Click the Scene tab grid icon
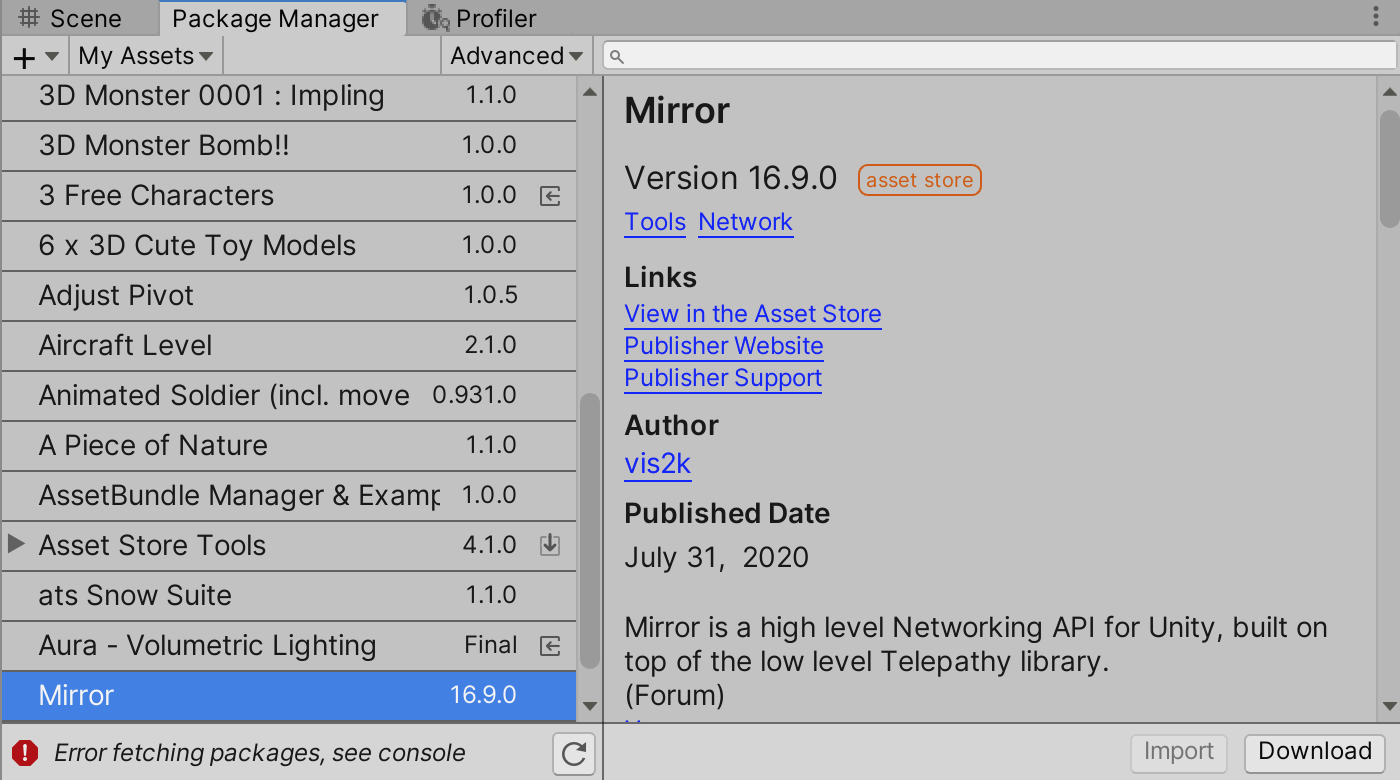The height and width of the screenshot is (780, 1400). [29, 18]
